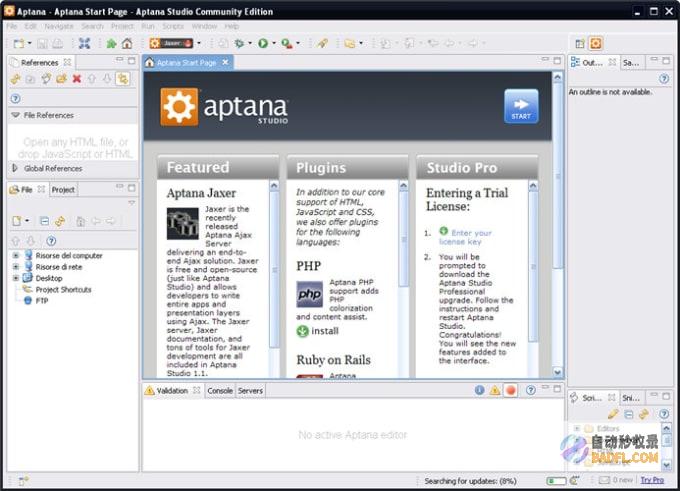This screenshot has height=491, width=680.
Task: Click the Try Pro link
Action: (652, 480)
